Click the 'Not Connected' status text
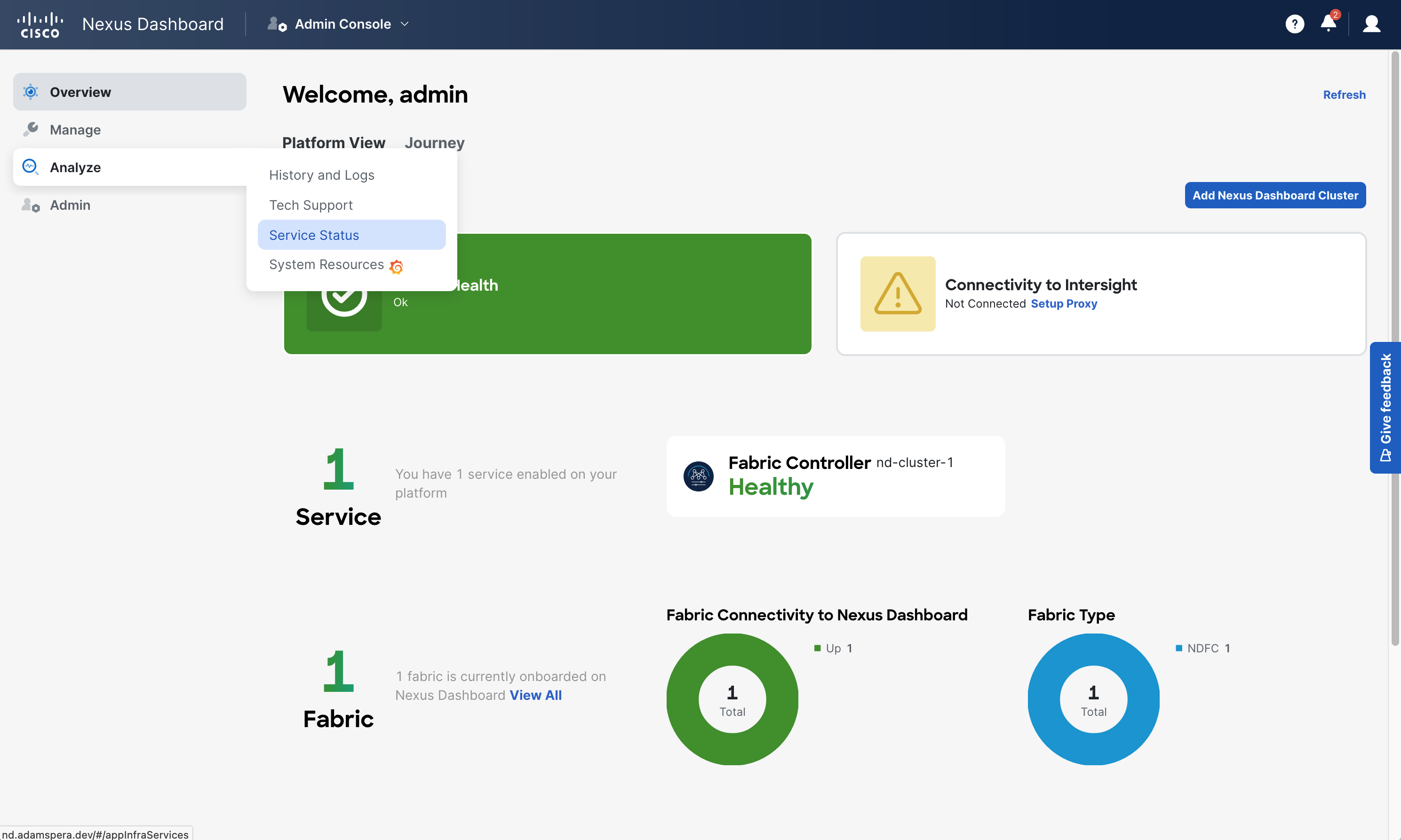 [x=986, y=303]
